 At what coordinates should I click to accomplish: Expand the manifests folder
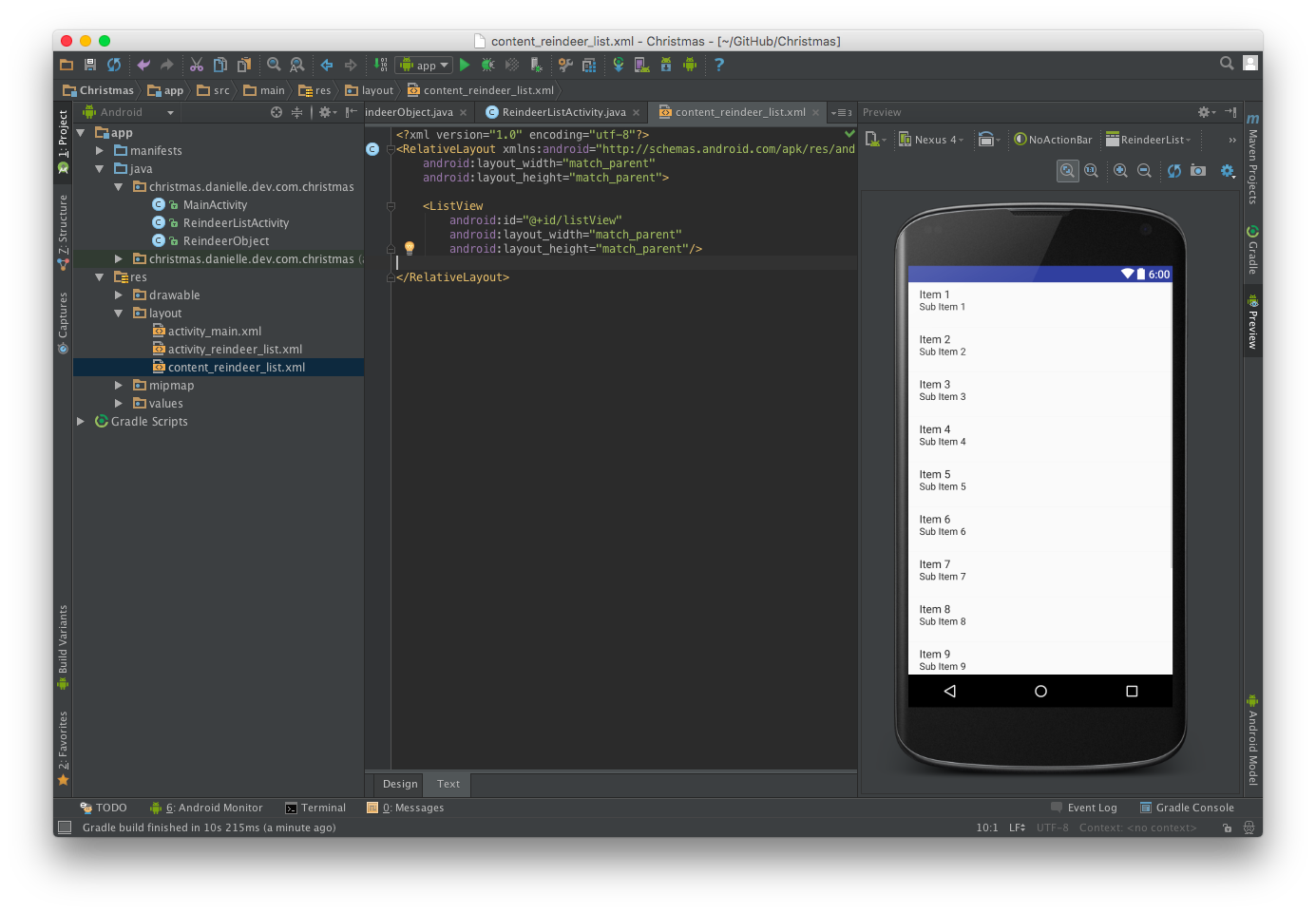click(100, 151)
